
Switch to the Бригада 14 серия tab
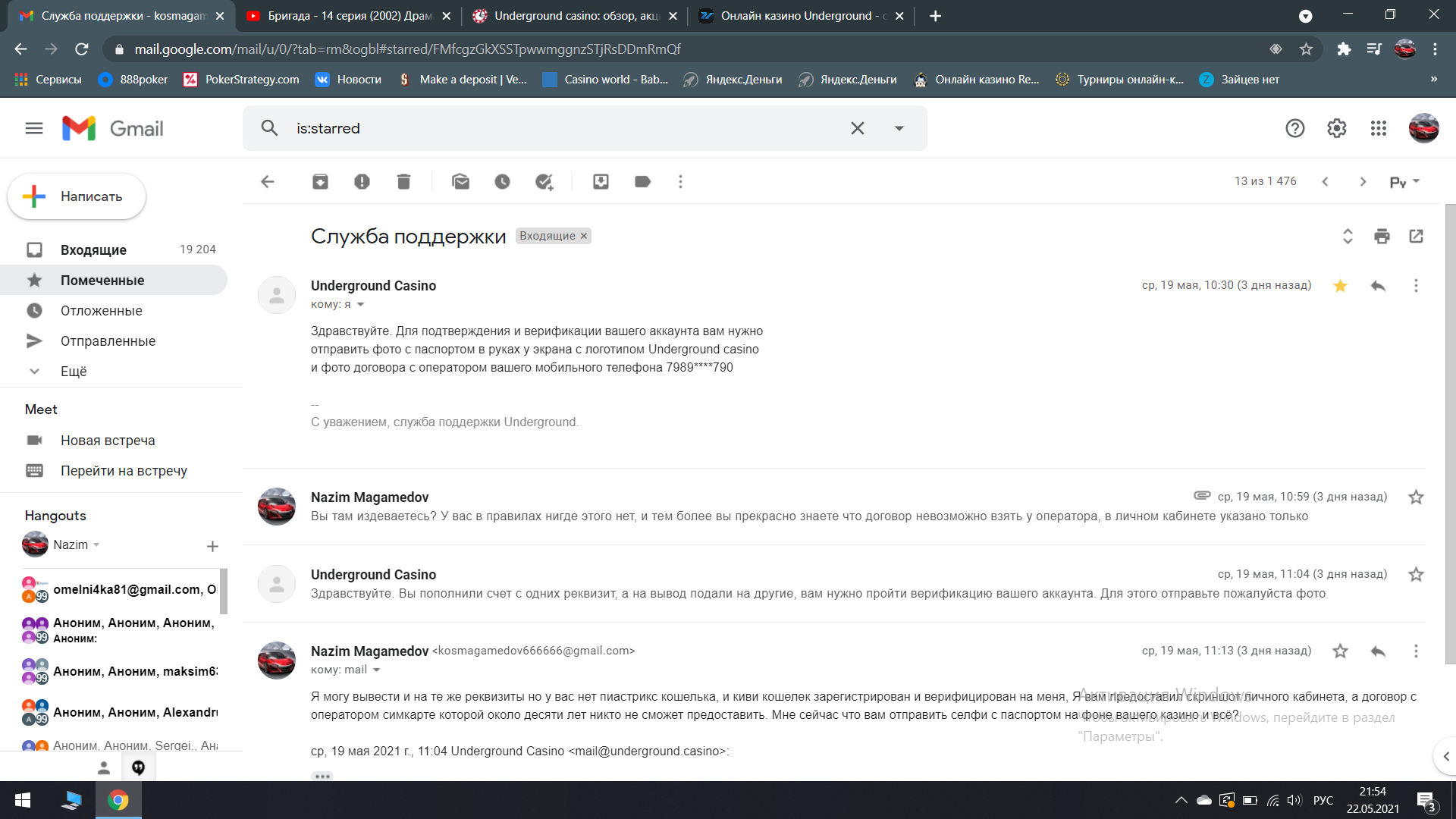pyautogui.click(x=349, y=16)
